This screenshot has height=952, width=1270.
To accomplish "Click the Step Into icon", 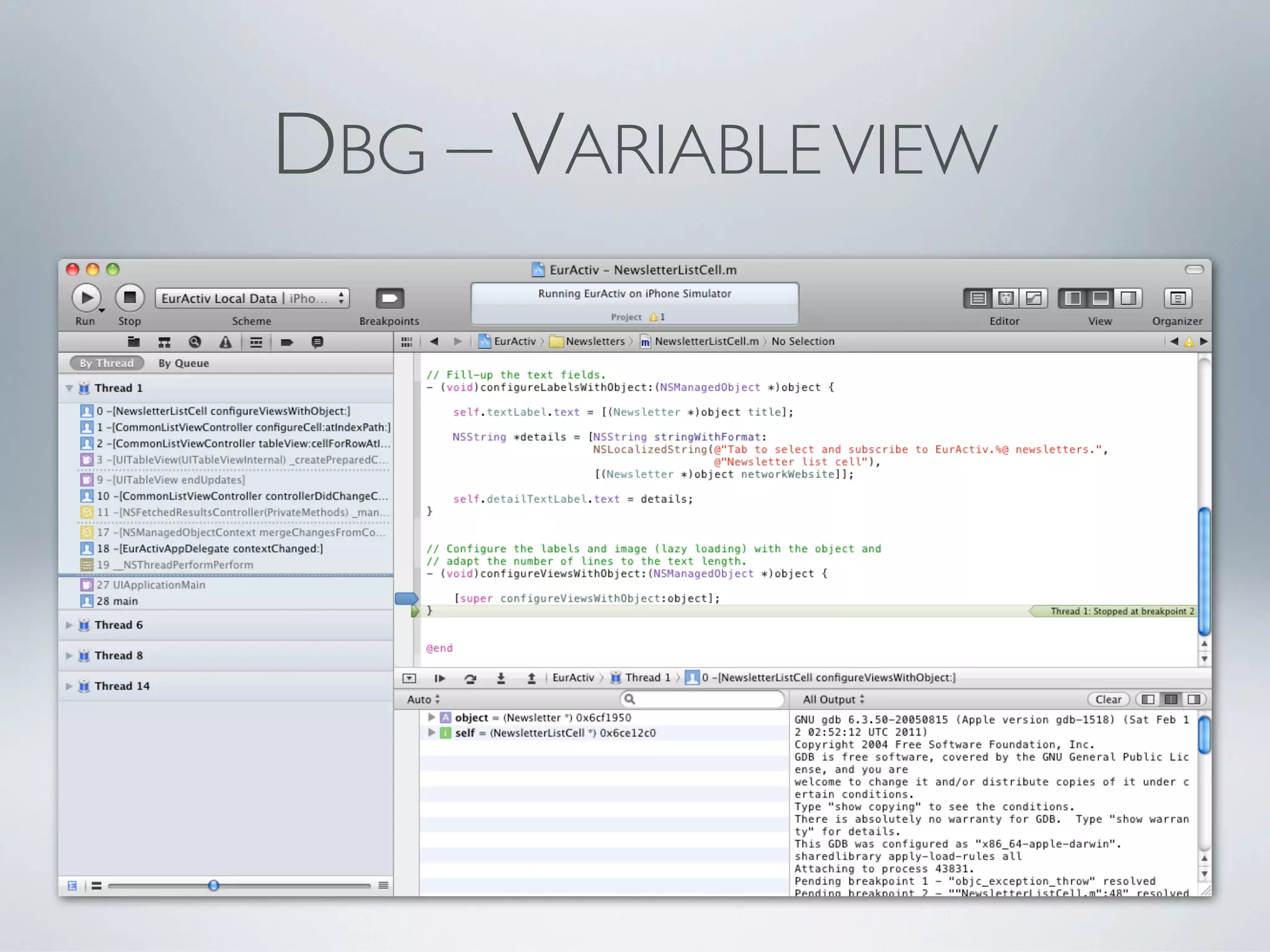I will (x=501, y=678).
